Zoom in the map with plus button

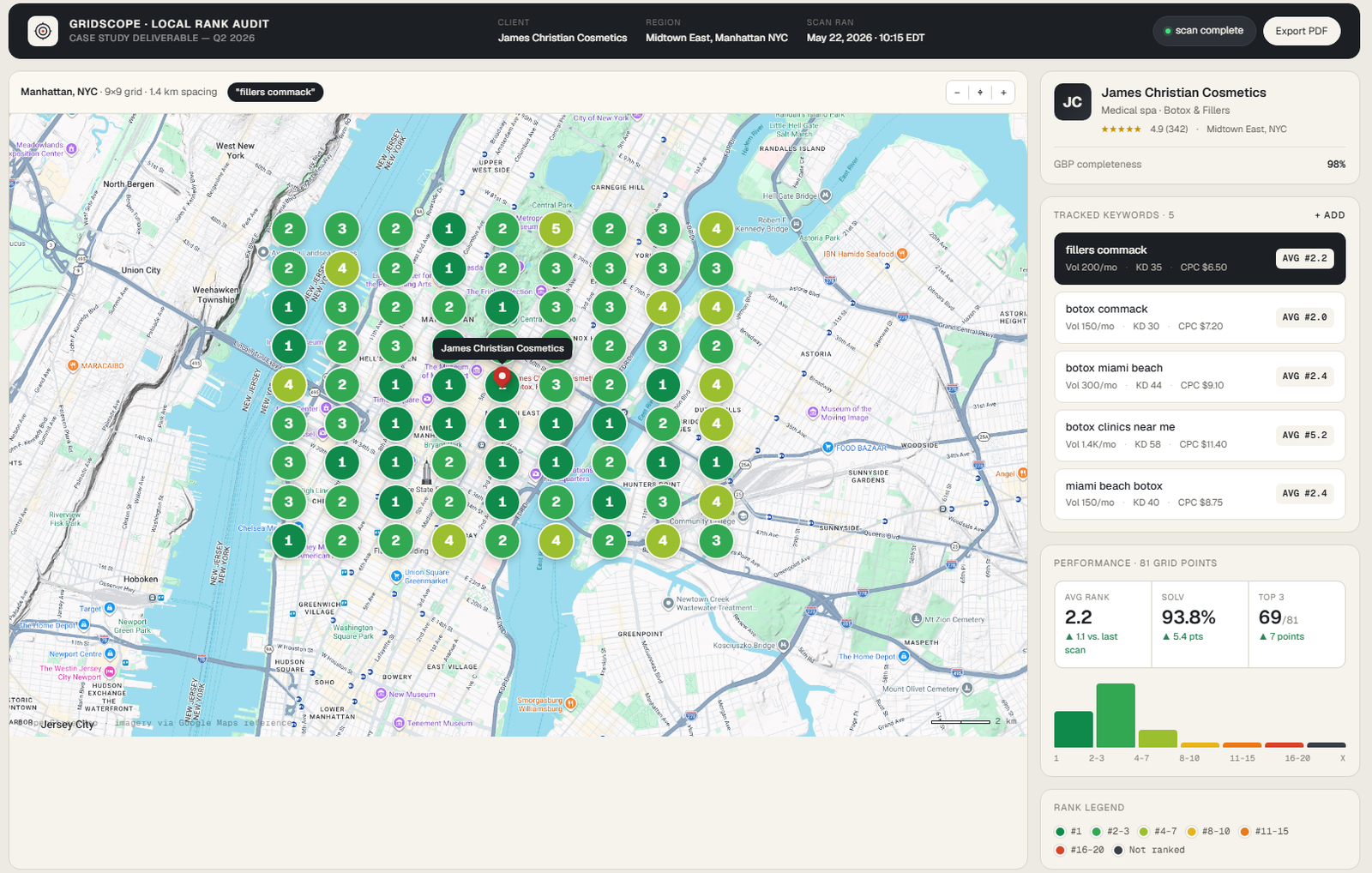(1003, 93)
